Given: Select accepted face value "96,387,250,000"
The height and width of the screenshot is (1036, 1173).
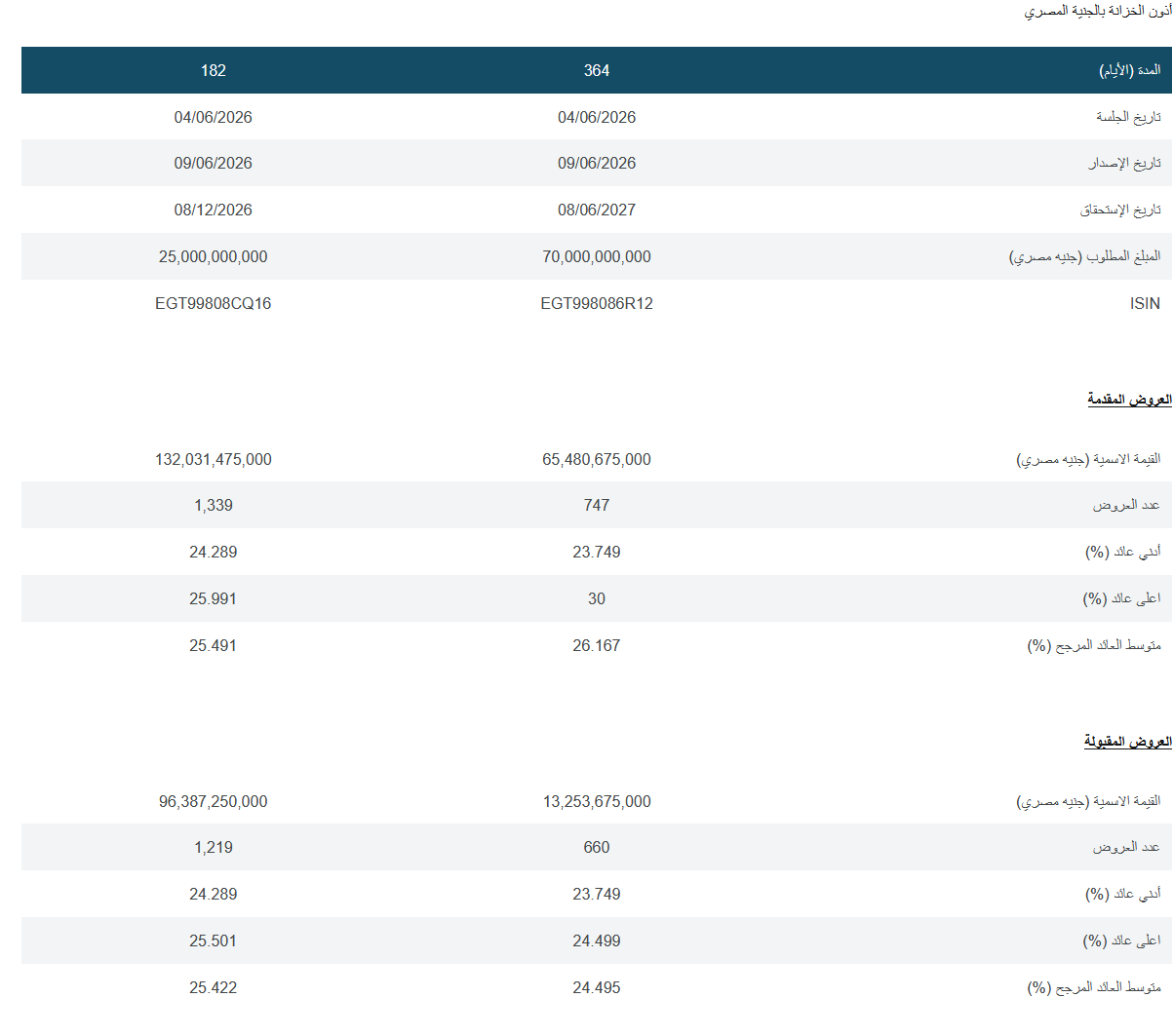Looking at the screenshot, I should [x=214, y=801].
